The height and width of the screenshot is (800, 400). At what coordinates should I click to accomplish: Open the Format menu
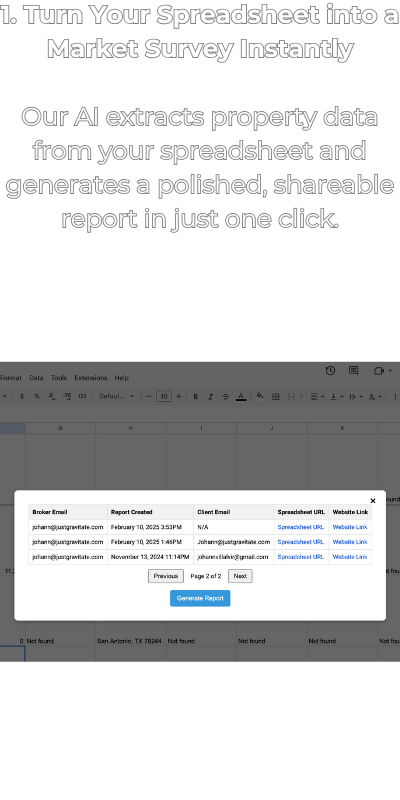tap(11, 378)
